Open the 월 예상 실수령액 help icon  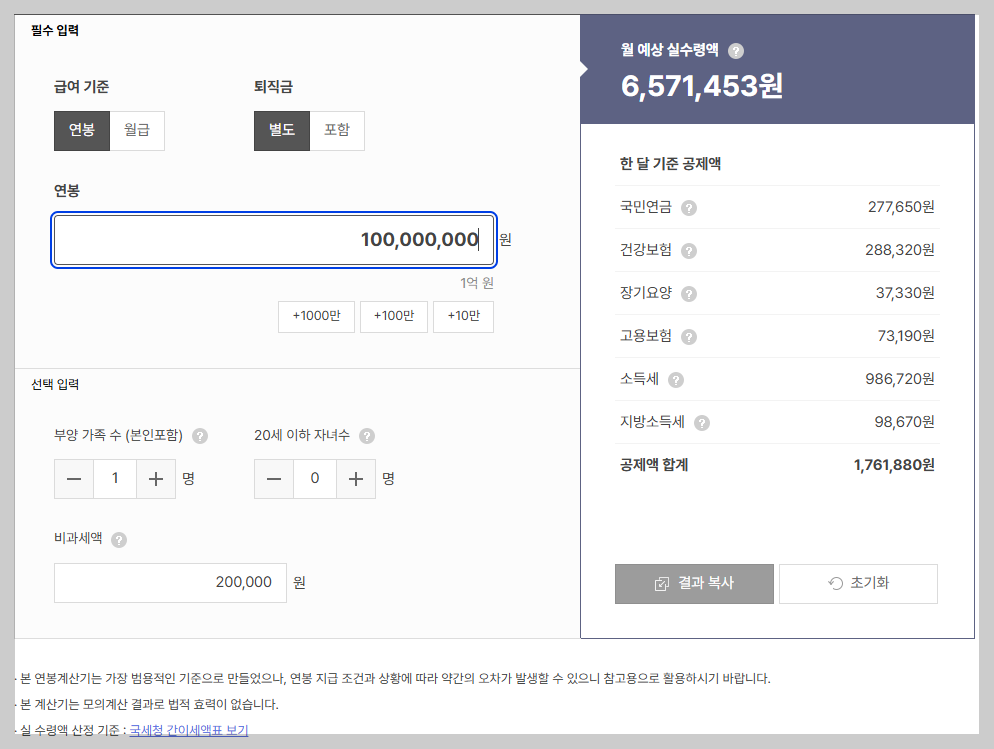pyautogui.click(x=737, y=50)
